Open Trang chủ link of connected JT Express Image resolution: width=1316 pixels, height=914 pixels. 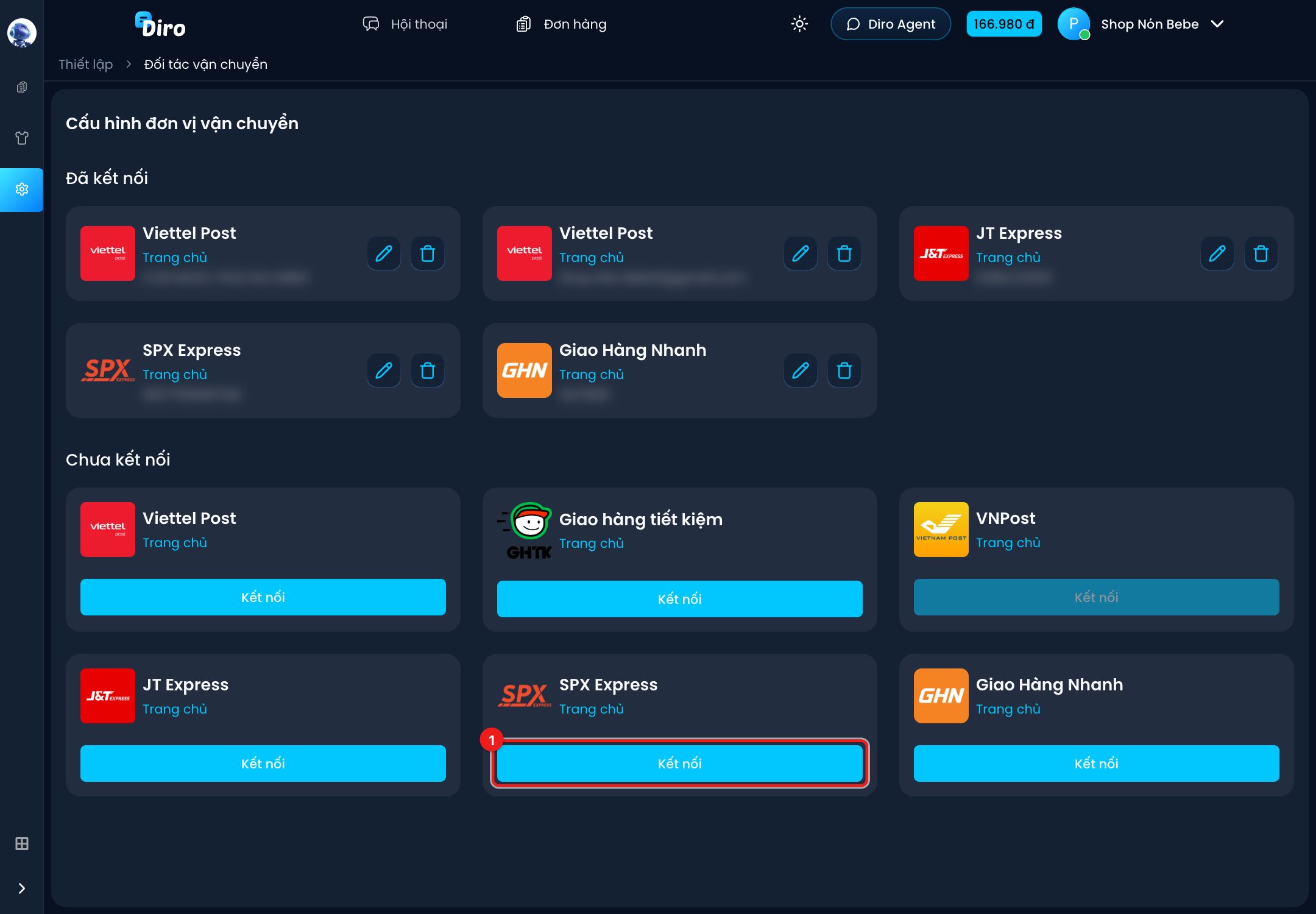(x=1008, y=258)
